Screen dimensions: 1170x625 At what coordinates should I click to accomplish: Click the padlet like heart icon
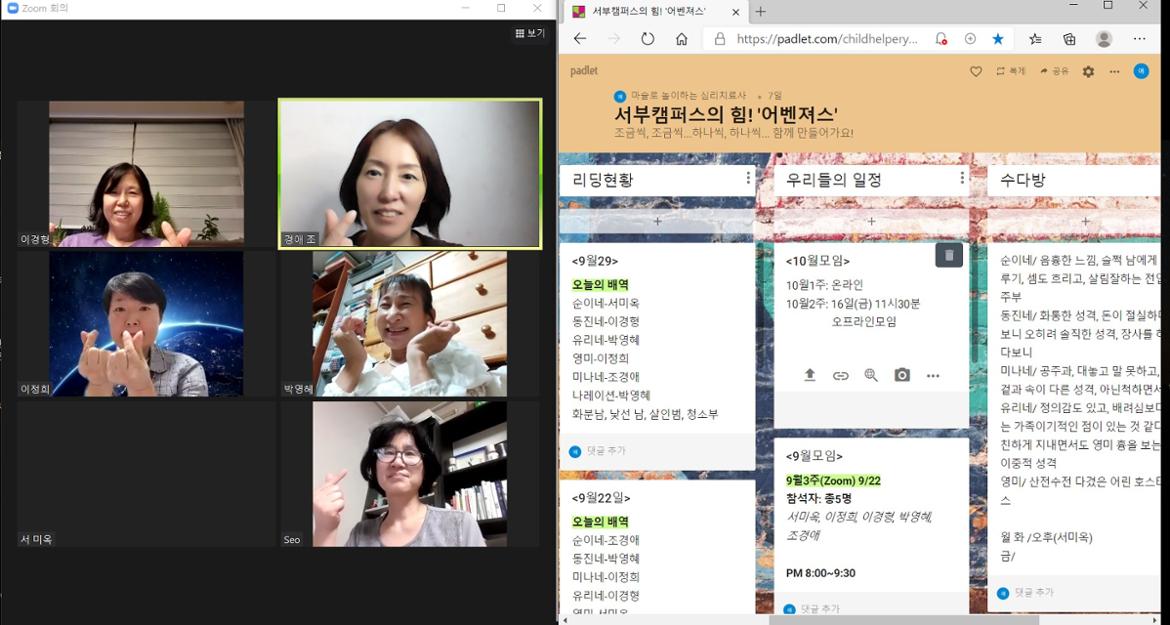976,72
